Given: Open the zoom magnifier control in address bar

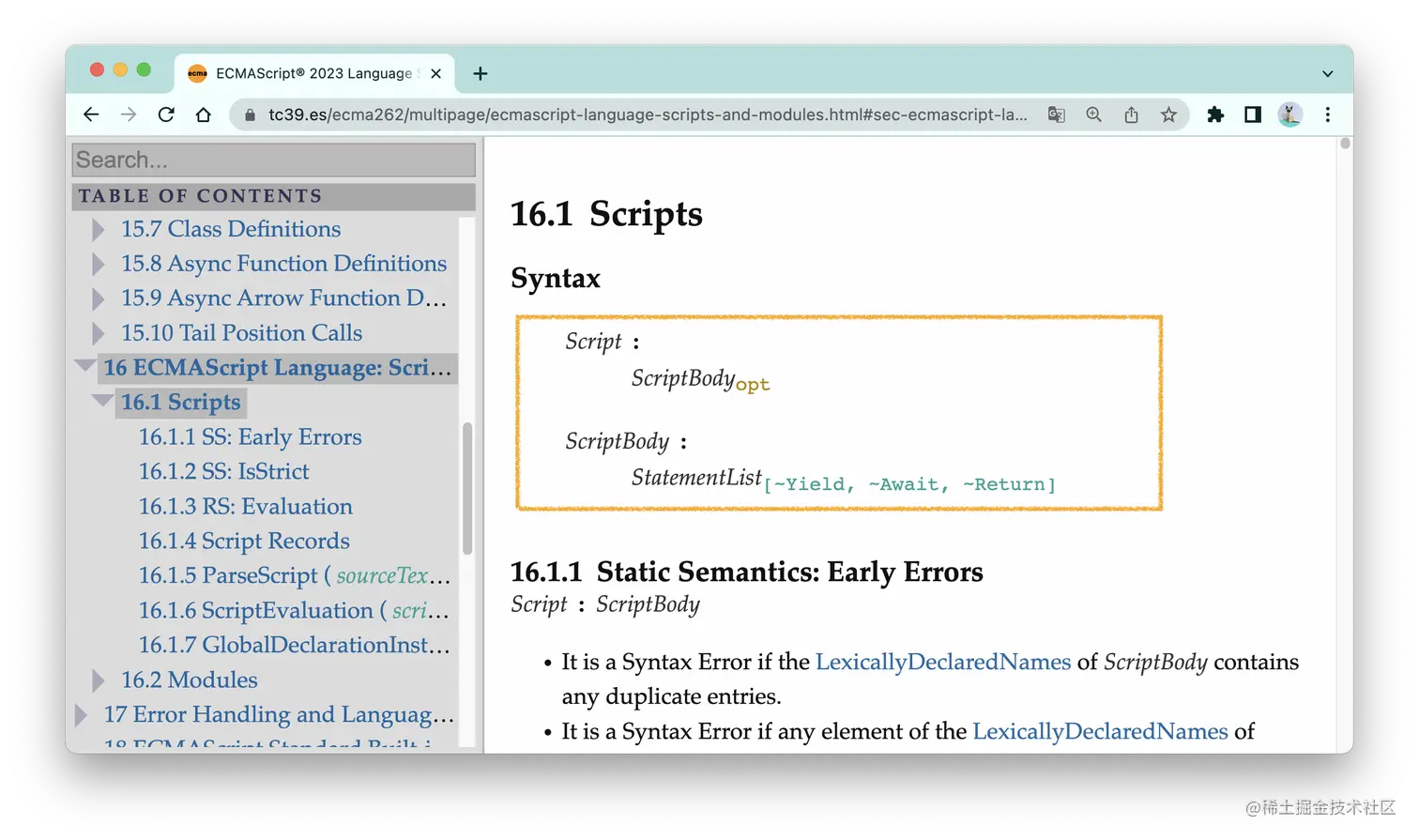Looking at the screenshot, I should click(x=1093, y=114).
